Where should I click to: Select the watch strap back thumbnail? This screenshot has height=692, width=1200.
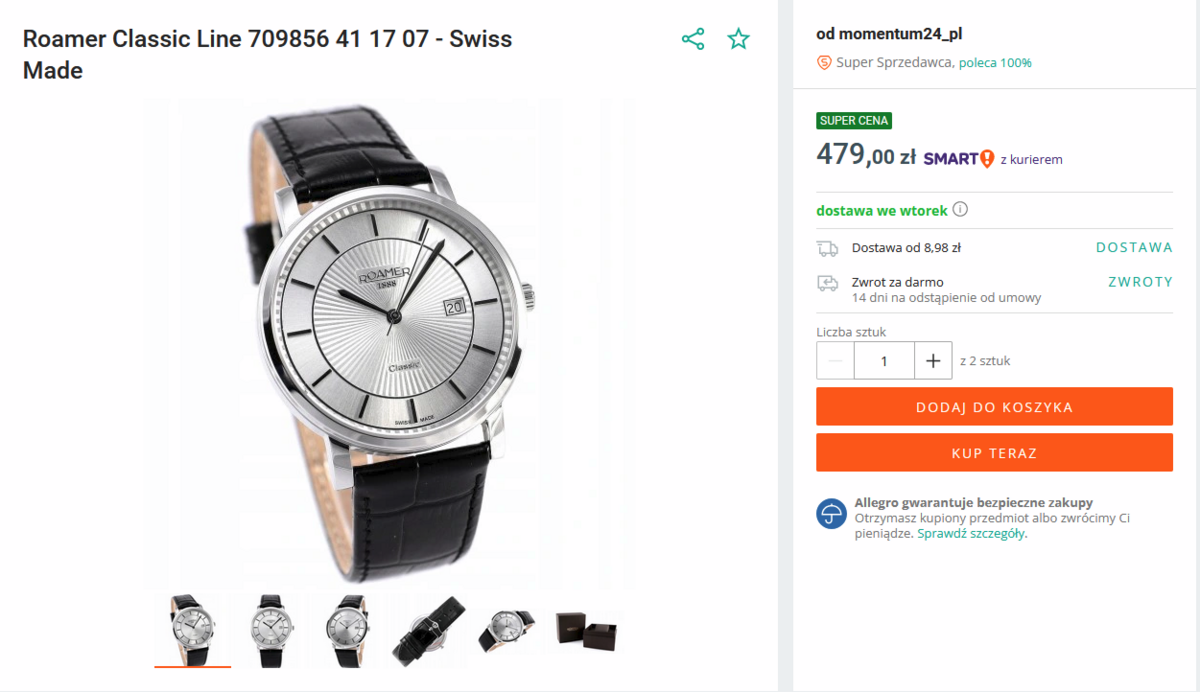coord(429,630)
